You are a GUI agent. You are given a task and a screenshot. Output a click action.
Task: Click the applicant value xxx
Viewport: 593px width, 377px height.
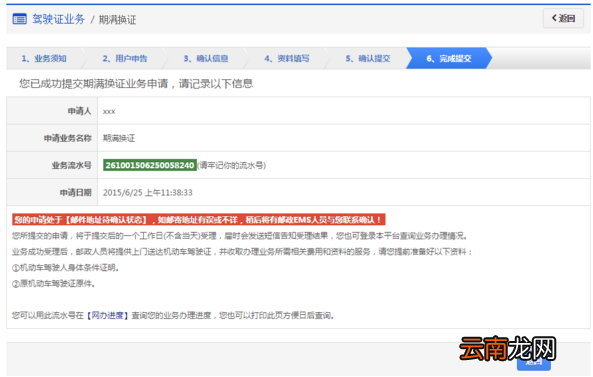click(109, 112)
